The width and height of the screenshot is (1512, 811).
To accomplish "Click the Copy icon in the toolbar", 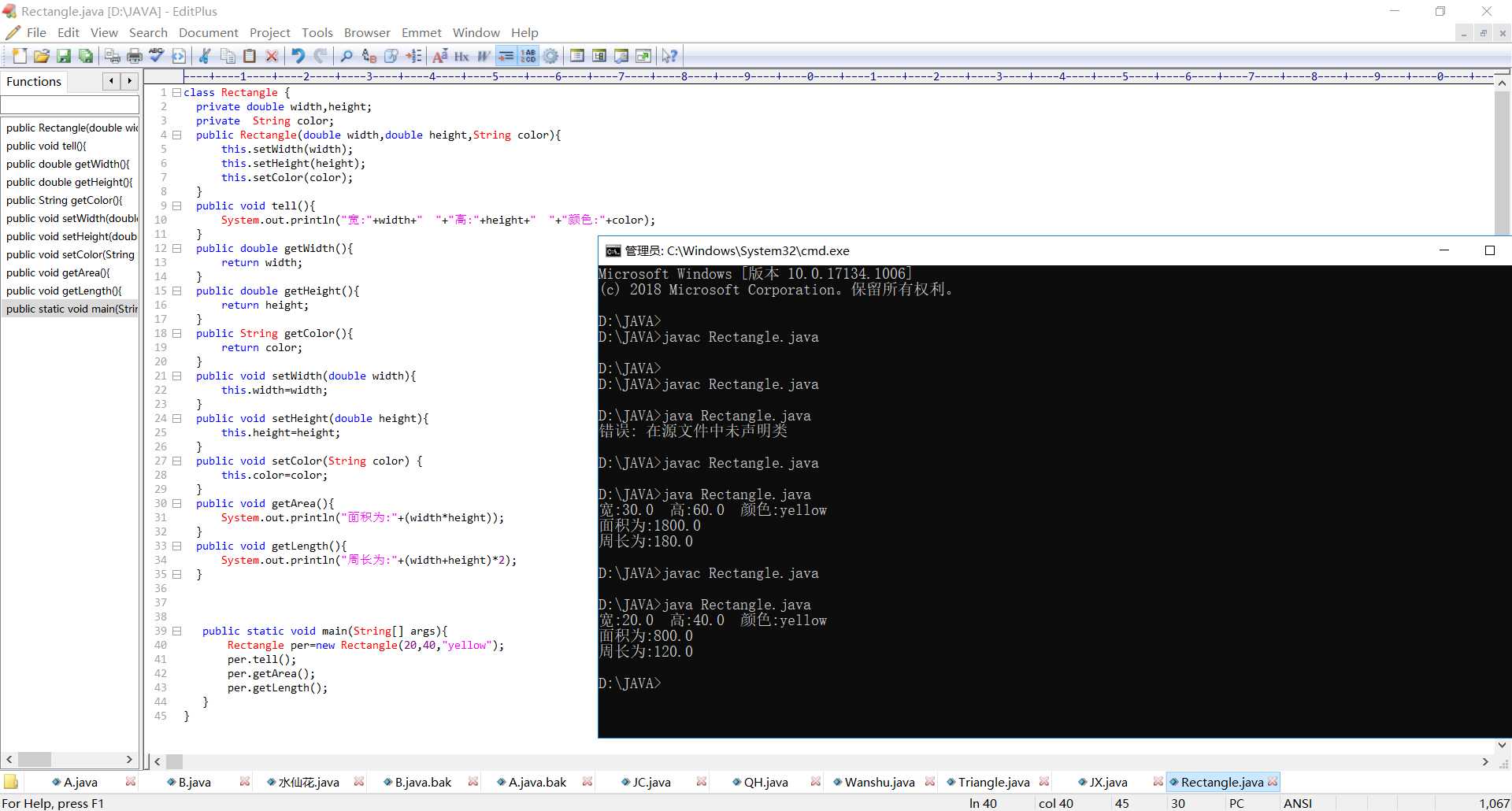I will [228, 56].
